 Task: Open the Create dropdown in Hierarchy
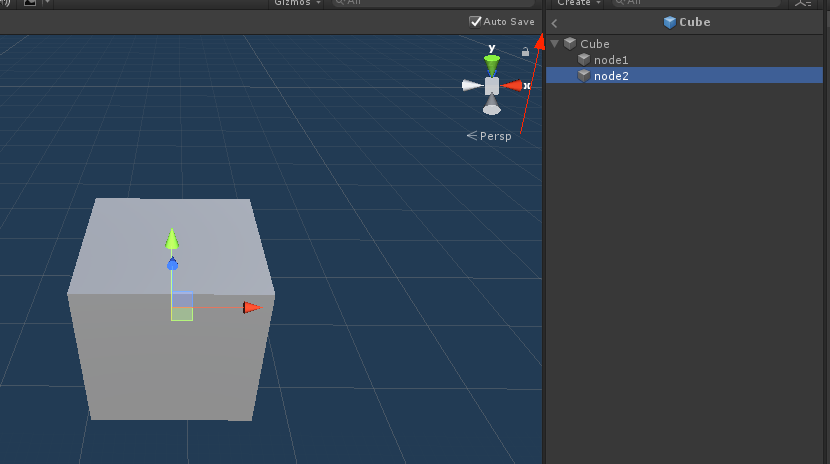(579, 3)
